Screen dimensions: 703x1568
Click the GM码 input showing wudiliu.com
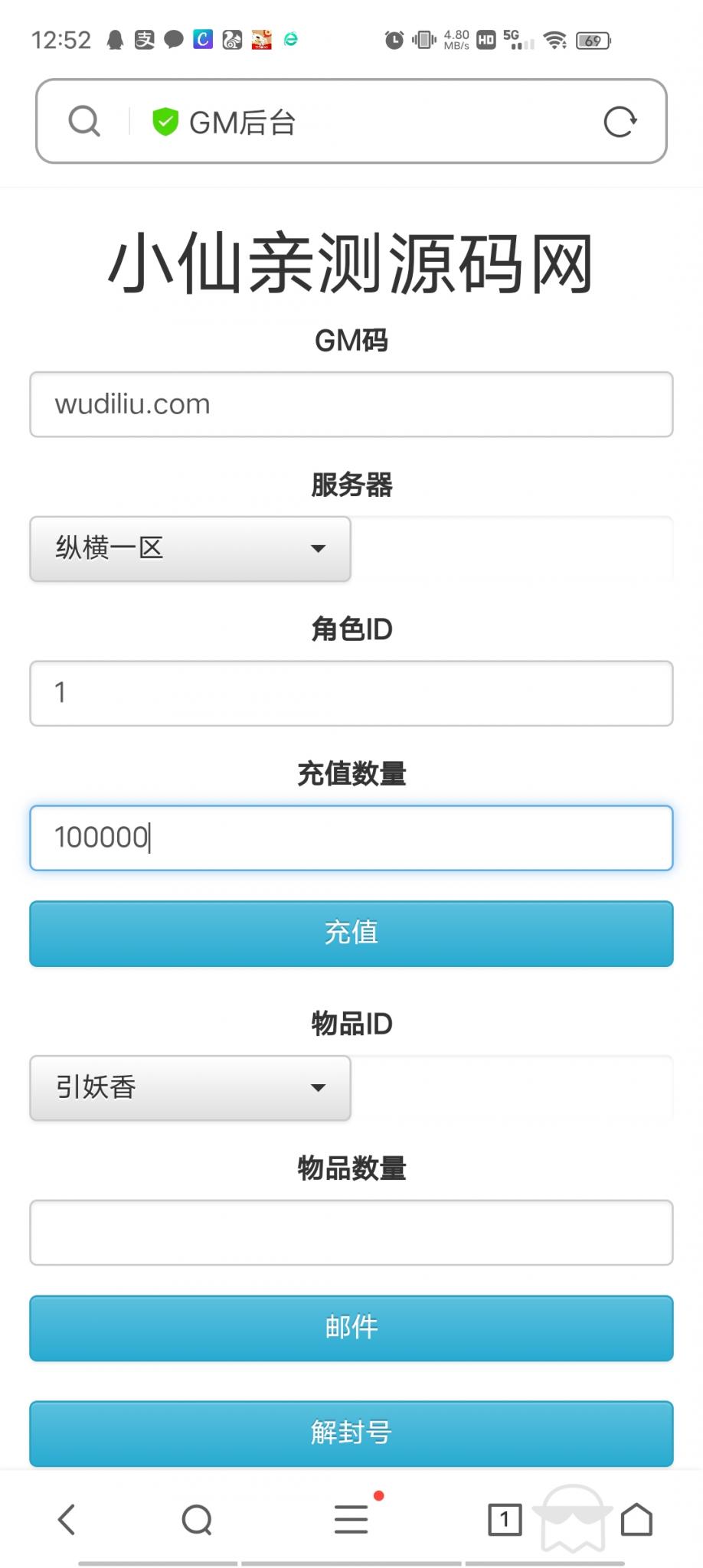(351, 404)
